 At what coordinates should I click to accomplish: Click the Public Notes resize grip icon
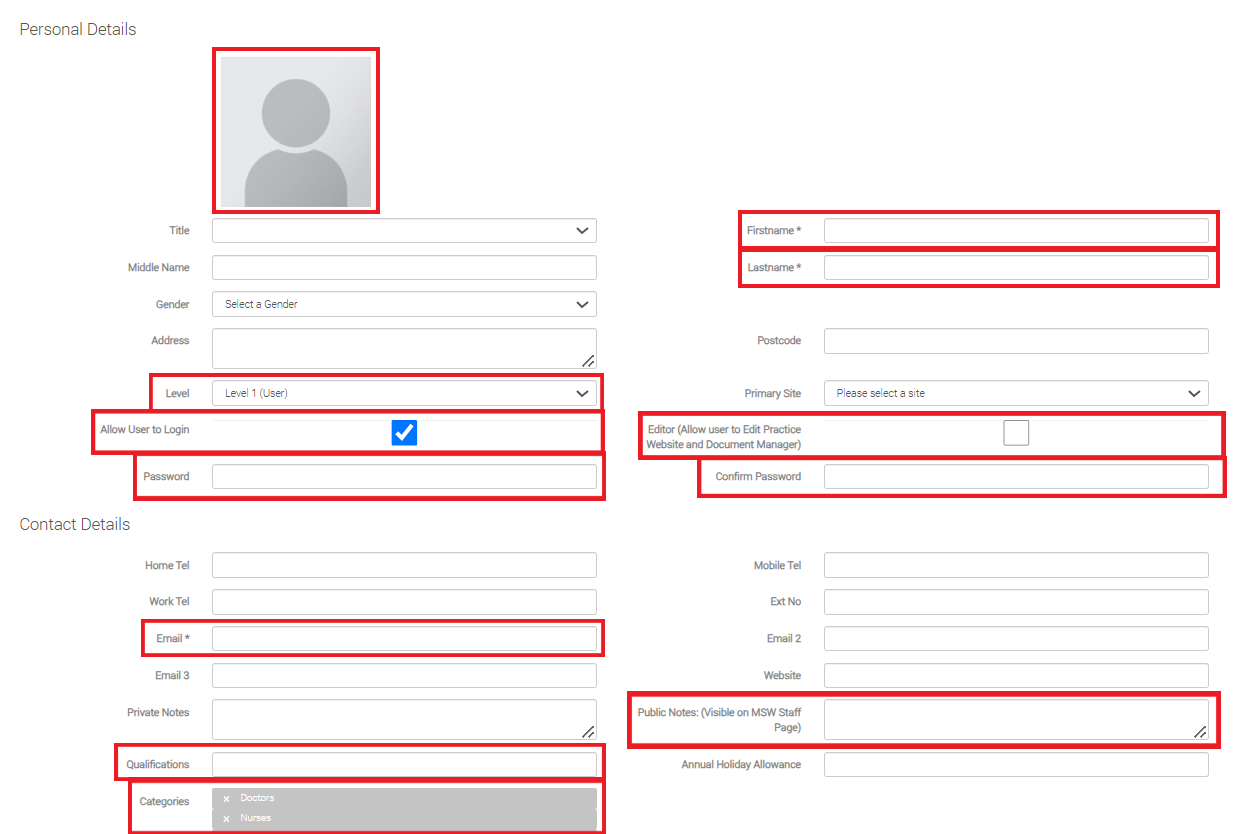click(1199, 733)
